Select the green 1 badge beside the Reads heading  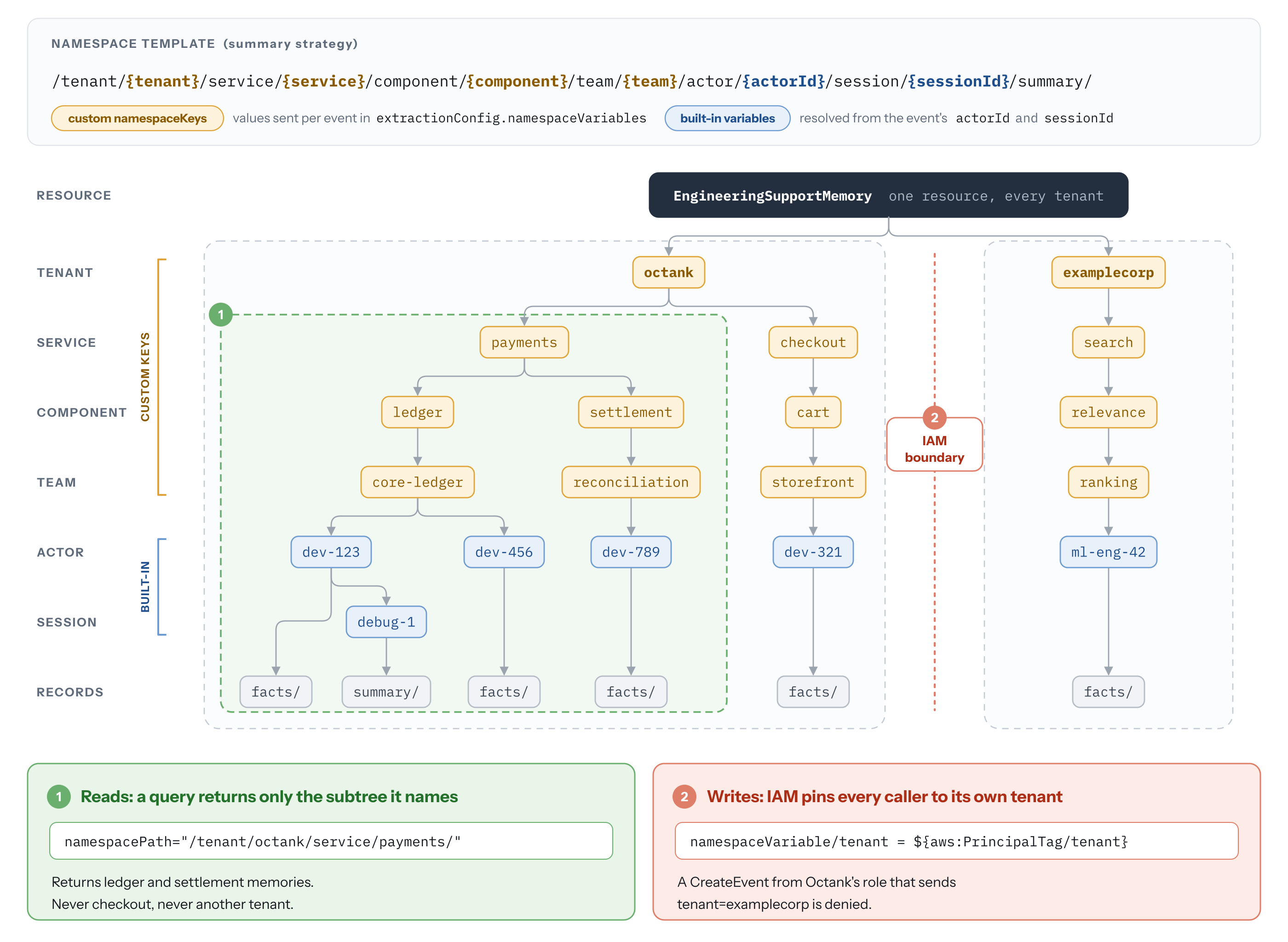[59, 796]
